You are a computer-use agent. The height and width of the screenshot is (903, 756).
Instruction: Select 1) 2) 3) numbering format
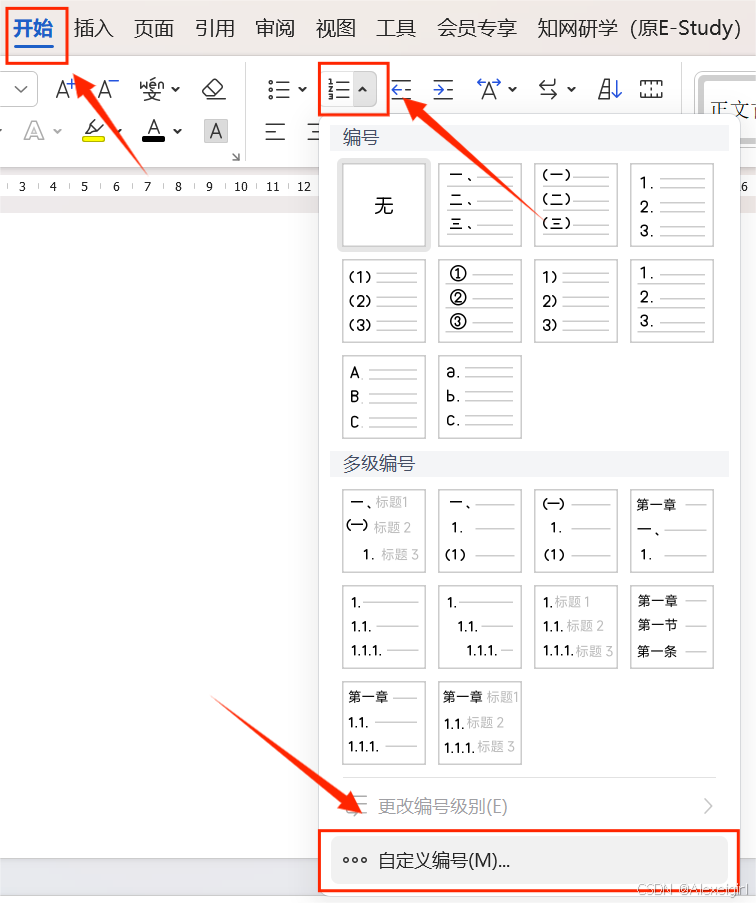tap(576, 301)
